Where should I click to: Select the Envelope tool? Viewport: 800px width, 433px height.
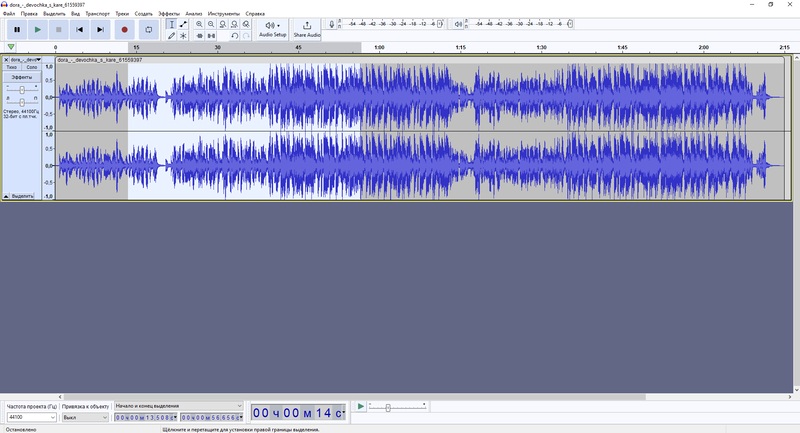183,24
